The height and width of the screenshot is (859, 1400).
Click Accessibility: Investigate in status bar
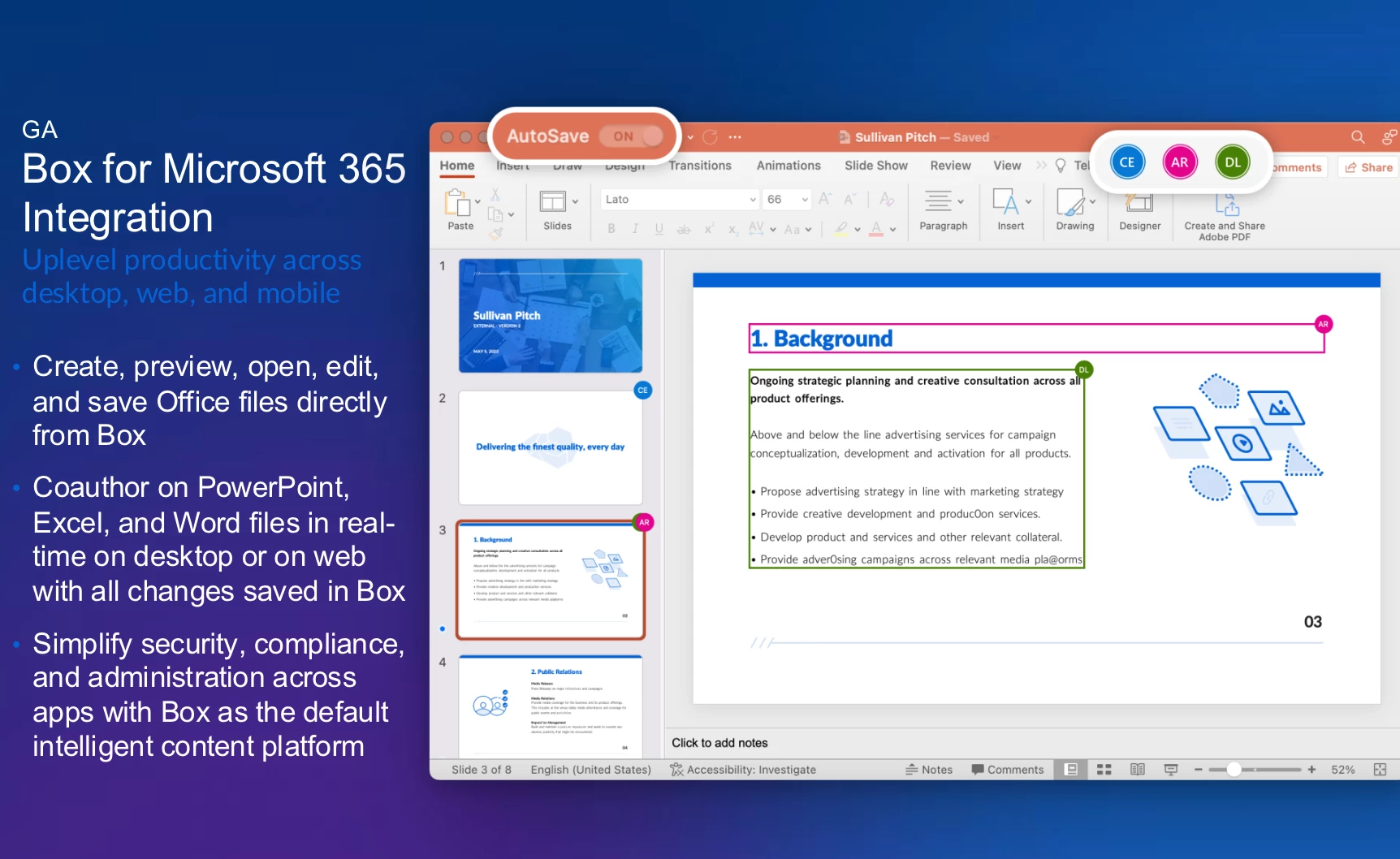point(743,770)
